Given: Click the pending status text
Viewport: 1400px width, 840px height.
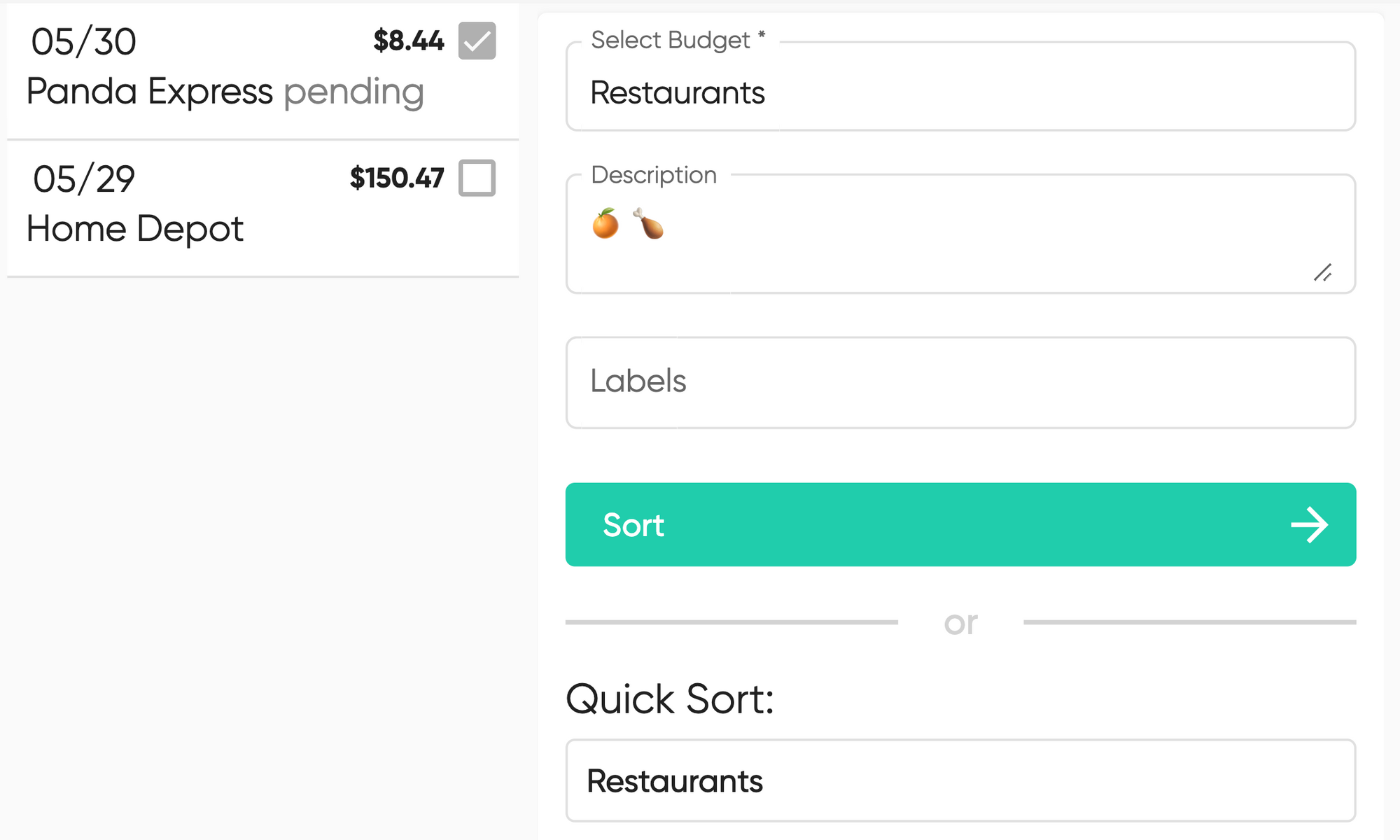Looking at the screenshot, I should tap(353, 92).
